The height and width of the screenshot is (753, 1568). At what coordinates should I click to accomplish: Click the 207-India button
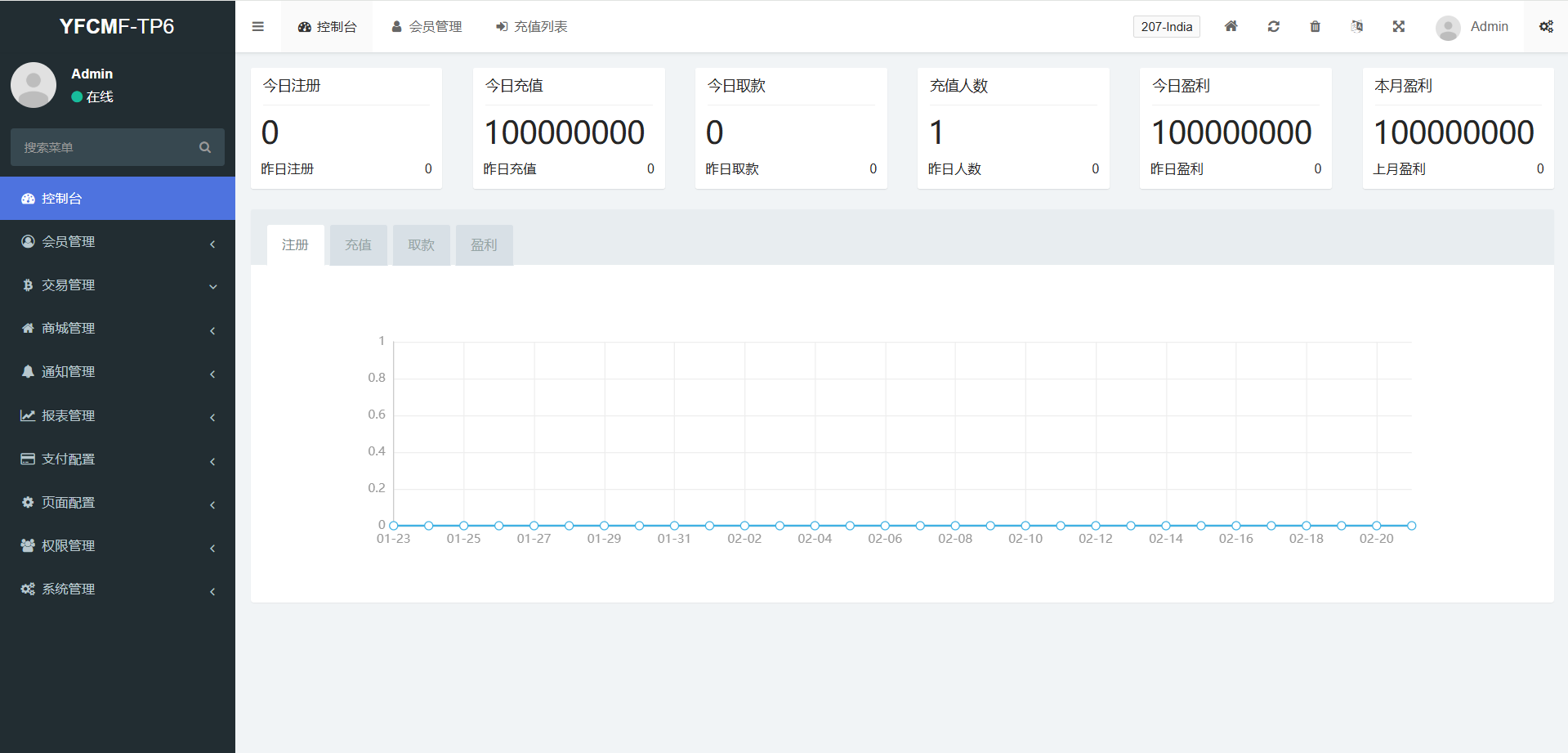tap(1166, 27)
